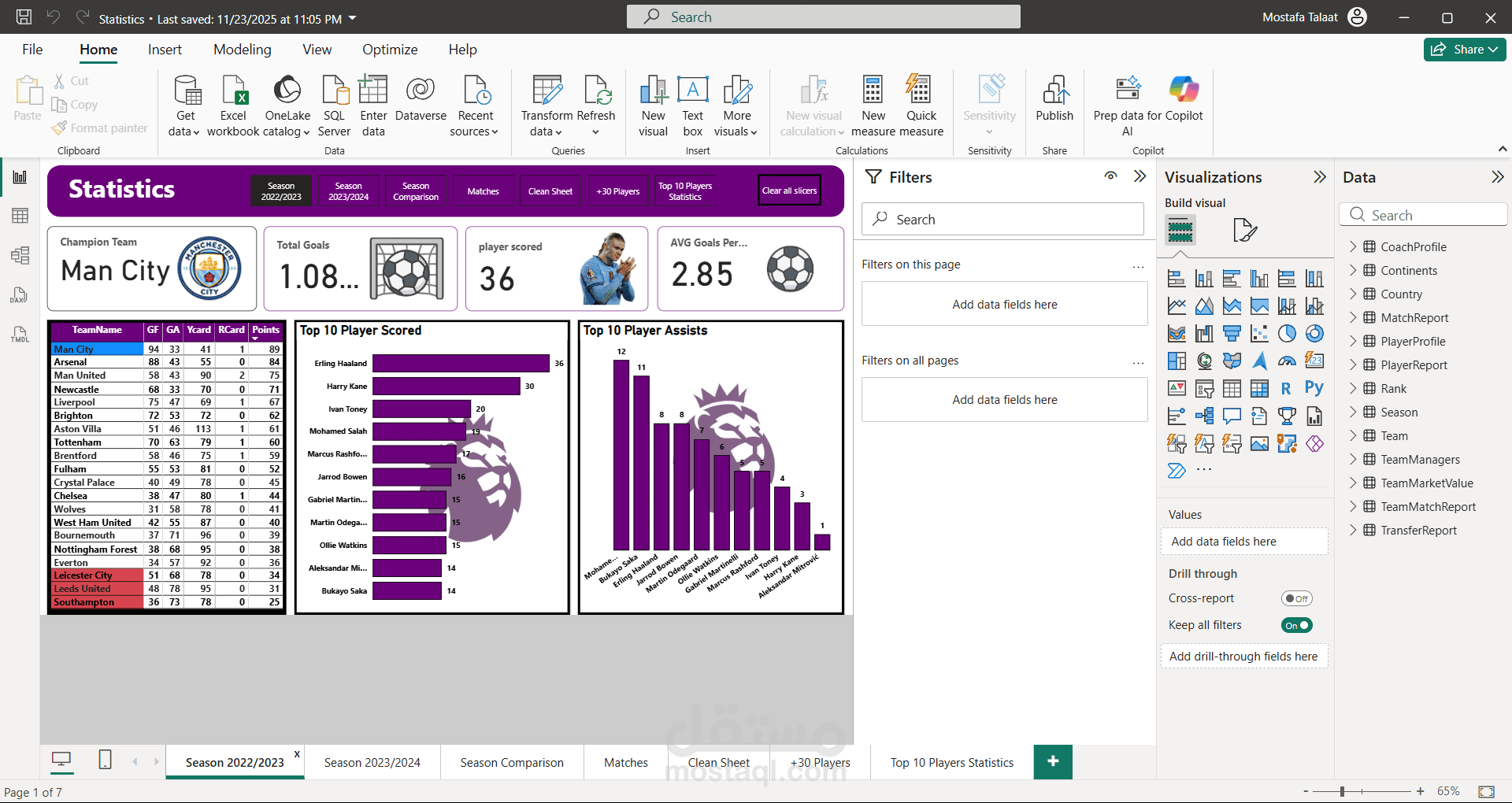Toggle Cross-report drill through

coord(1296,598)
